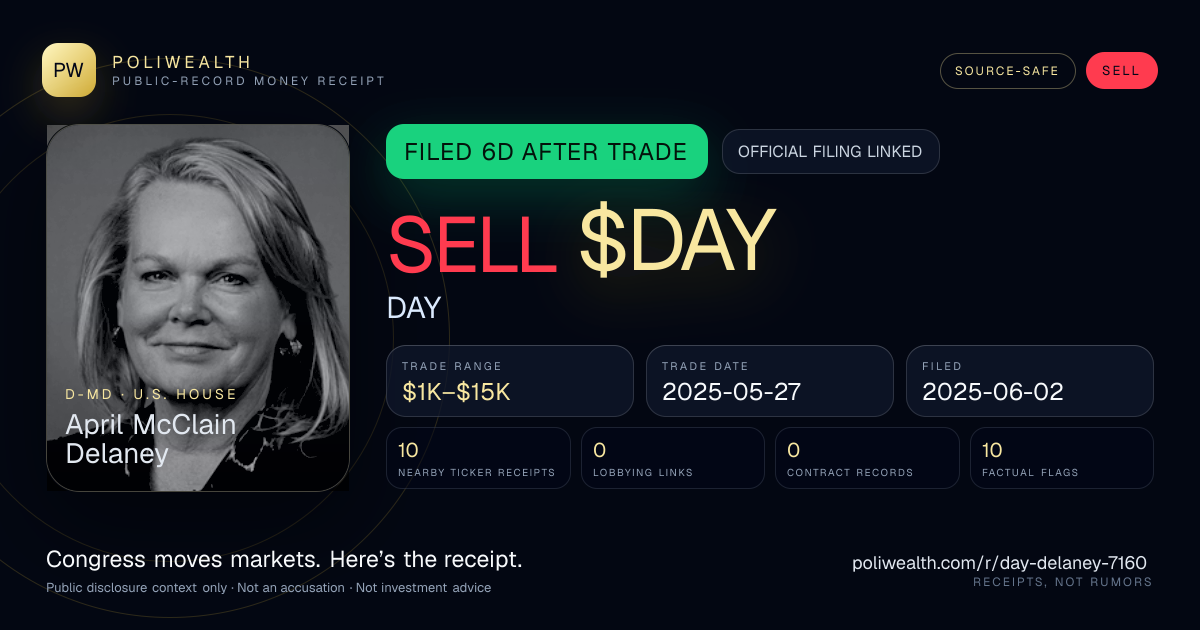The image size is (1200, 630).
Task: Click the D-MD · U.S. House label
Action: coord(151,394)
